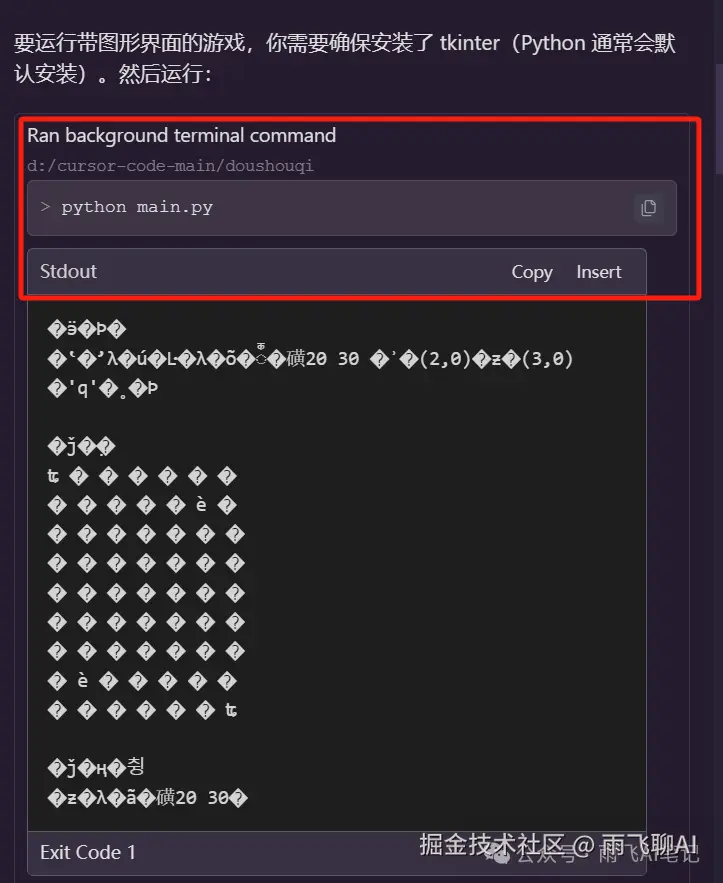Select the d:/cursor-code-main/doushouqi path text

pos(170,166)
